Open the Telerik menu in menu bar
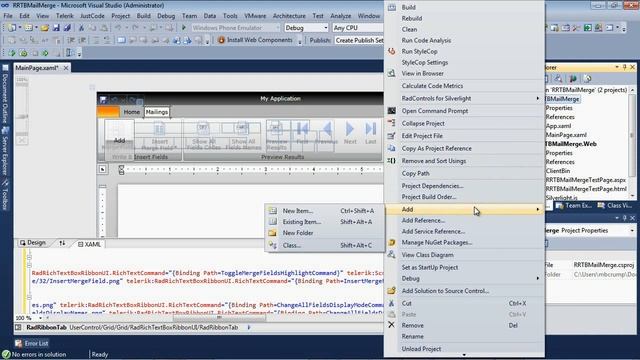Screen dimensions: 640x360 64,16
